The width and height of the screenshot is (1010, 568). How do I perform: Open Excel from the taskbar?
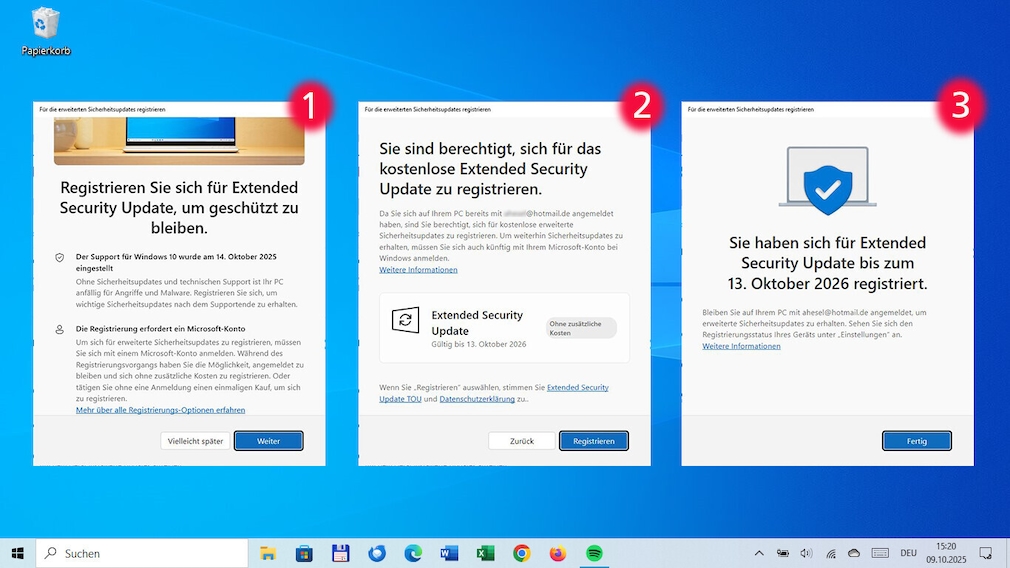[485, 553]
